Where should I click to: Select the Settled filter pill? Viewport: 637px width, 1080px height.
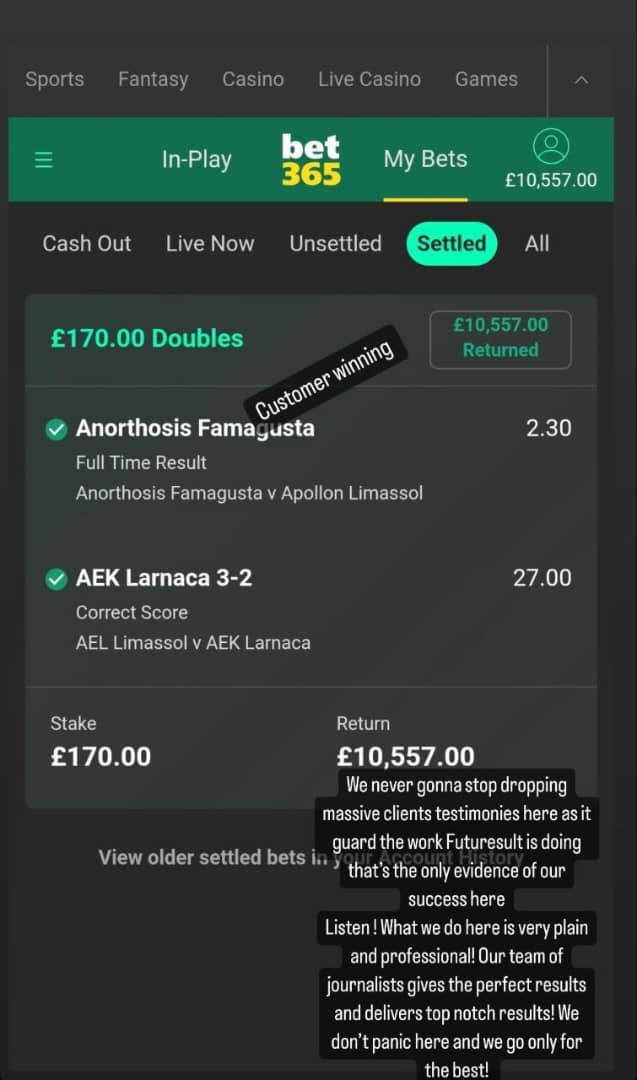(451, 244)
